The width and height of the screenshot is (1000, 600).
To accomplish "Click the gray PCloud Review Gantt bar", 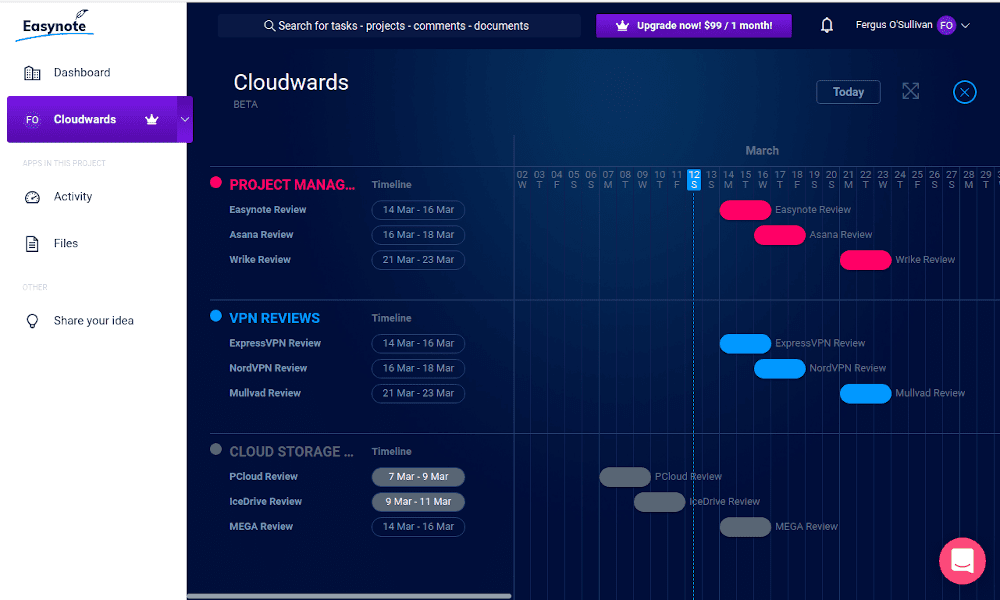I will pyautogui.click(x=625, y=476).
